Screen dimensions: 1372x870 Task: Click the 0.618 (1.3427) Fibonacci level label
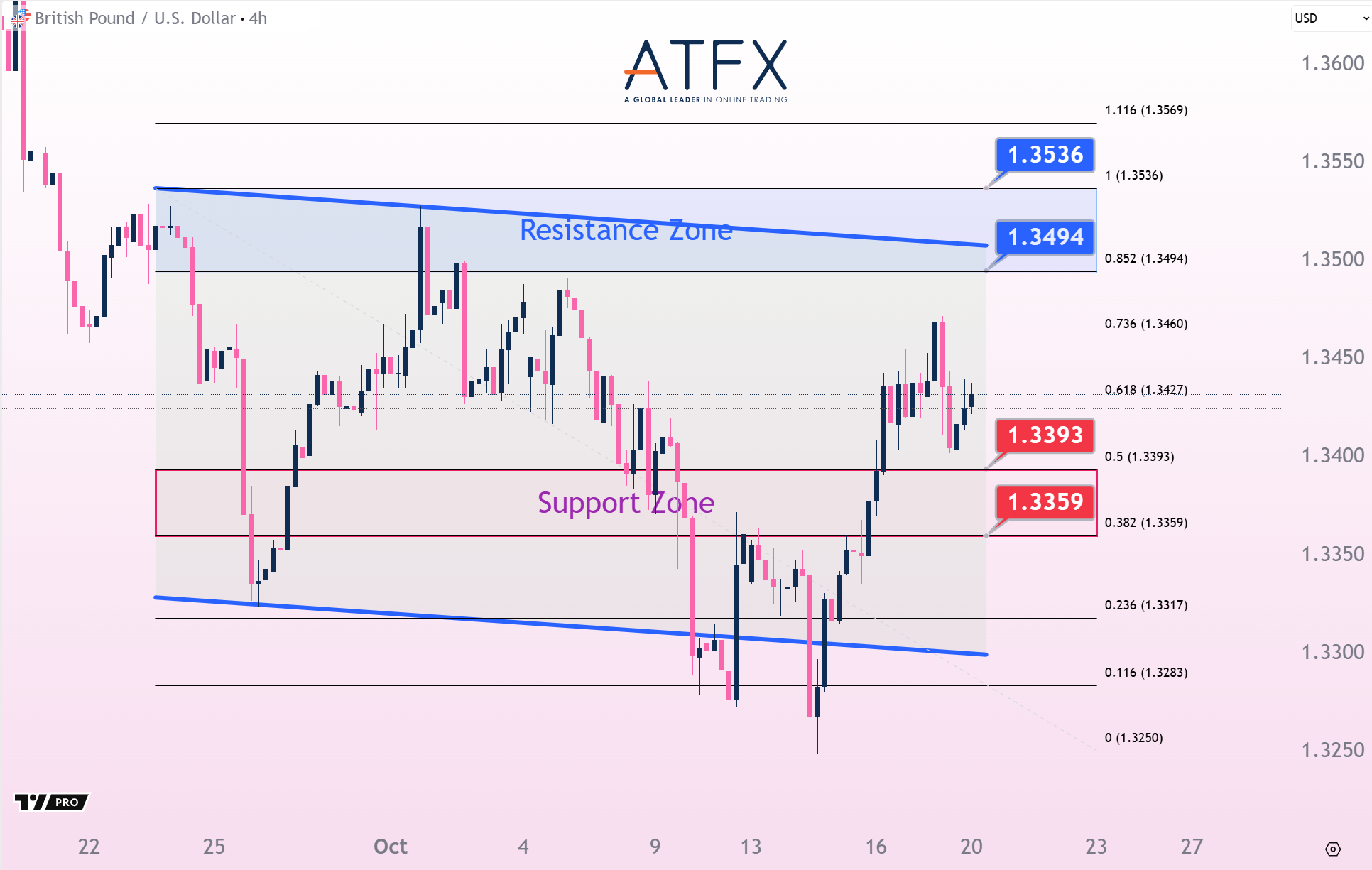pyautogui.click(x=1145, y=390)
